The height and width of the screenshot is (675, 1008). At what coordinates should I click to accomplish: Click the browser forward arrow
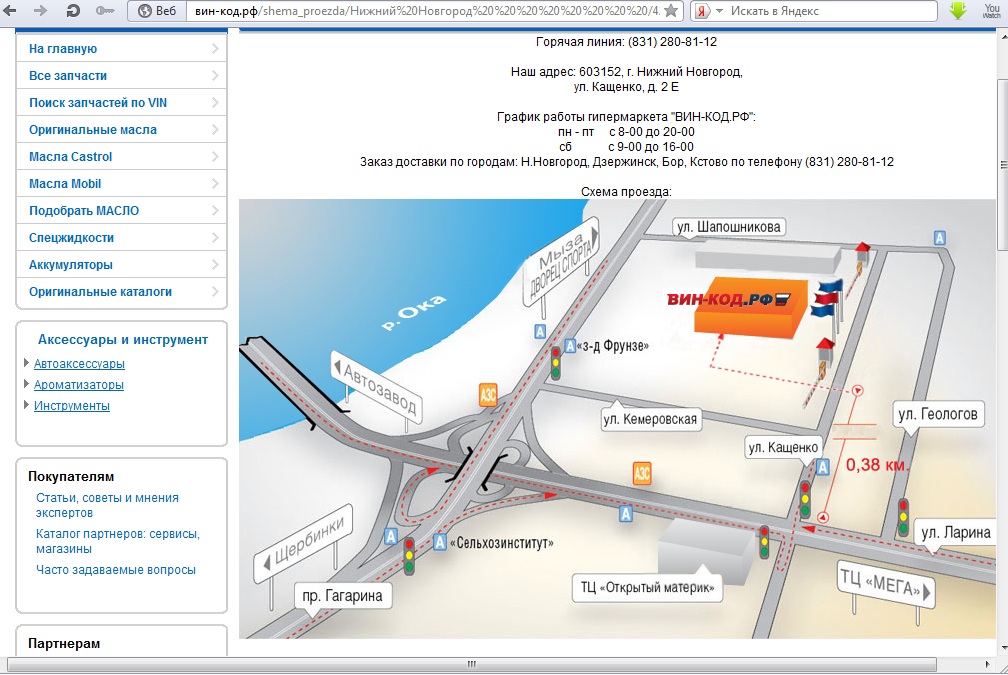point(40,11)
